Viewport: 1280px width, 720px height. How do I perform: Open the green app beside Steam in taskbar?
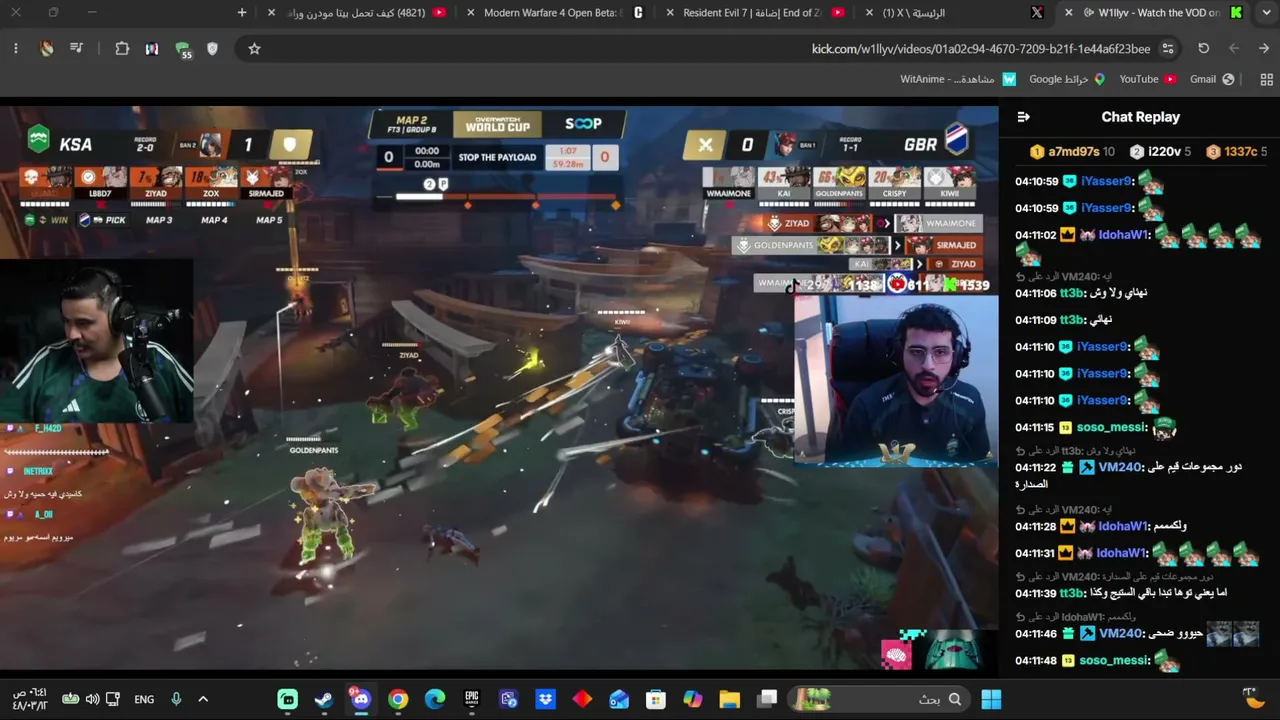coord(288,699)
